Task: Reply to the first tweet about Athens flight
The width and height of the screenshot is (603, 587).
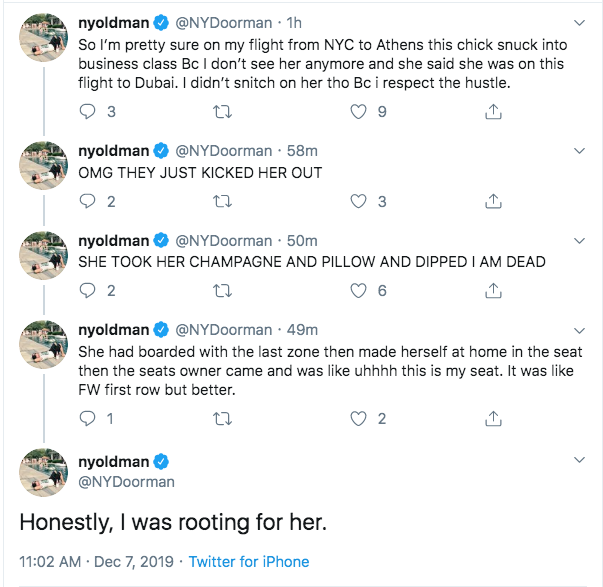Action: tap(89, 113)
